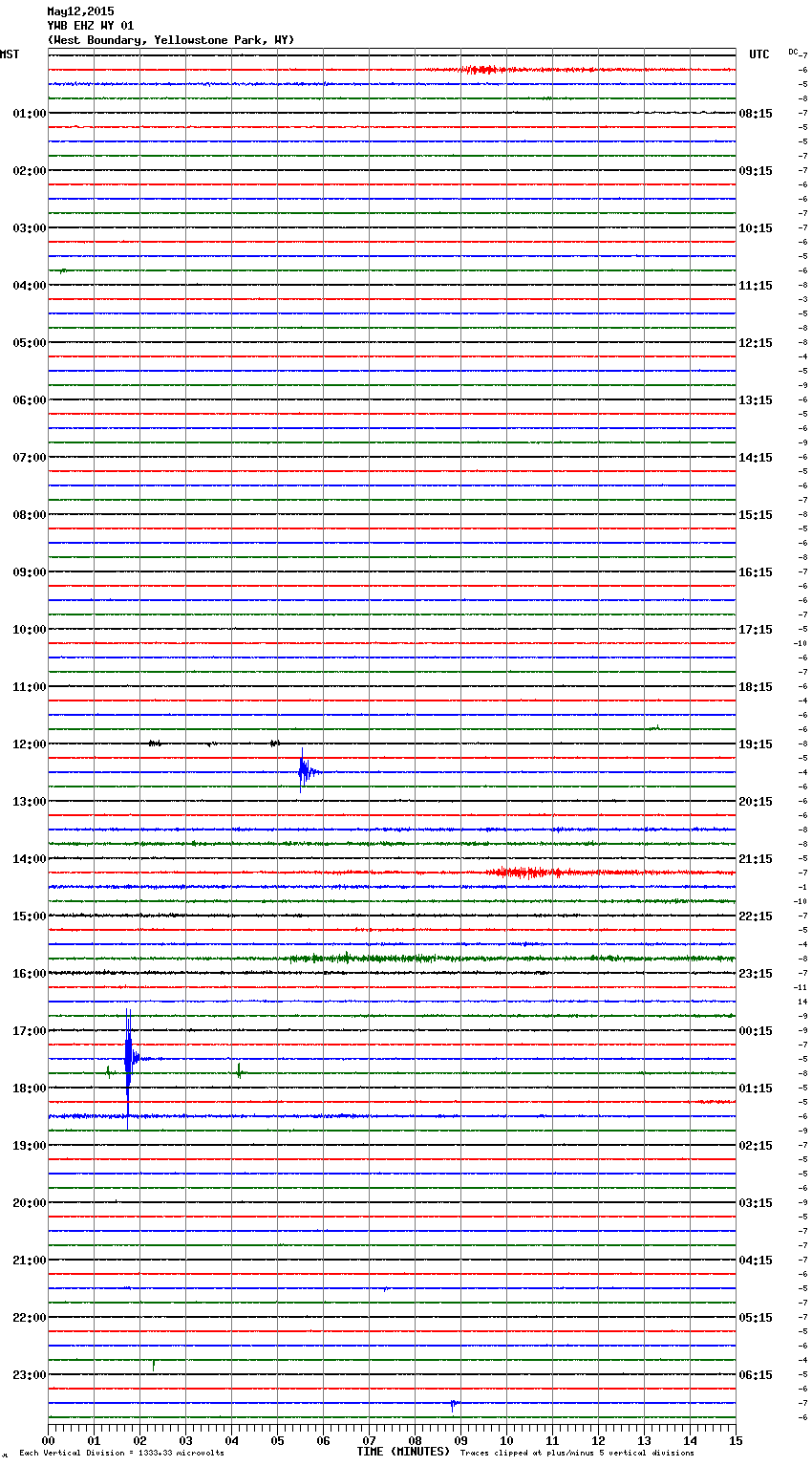Select the 23:00 MST hour label
The height and width of the screenshot is (1466, 812).
click(x=29, y=1375)
